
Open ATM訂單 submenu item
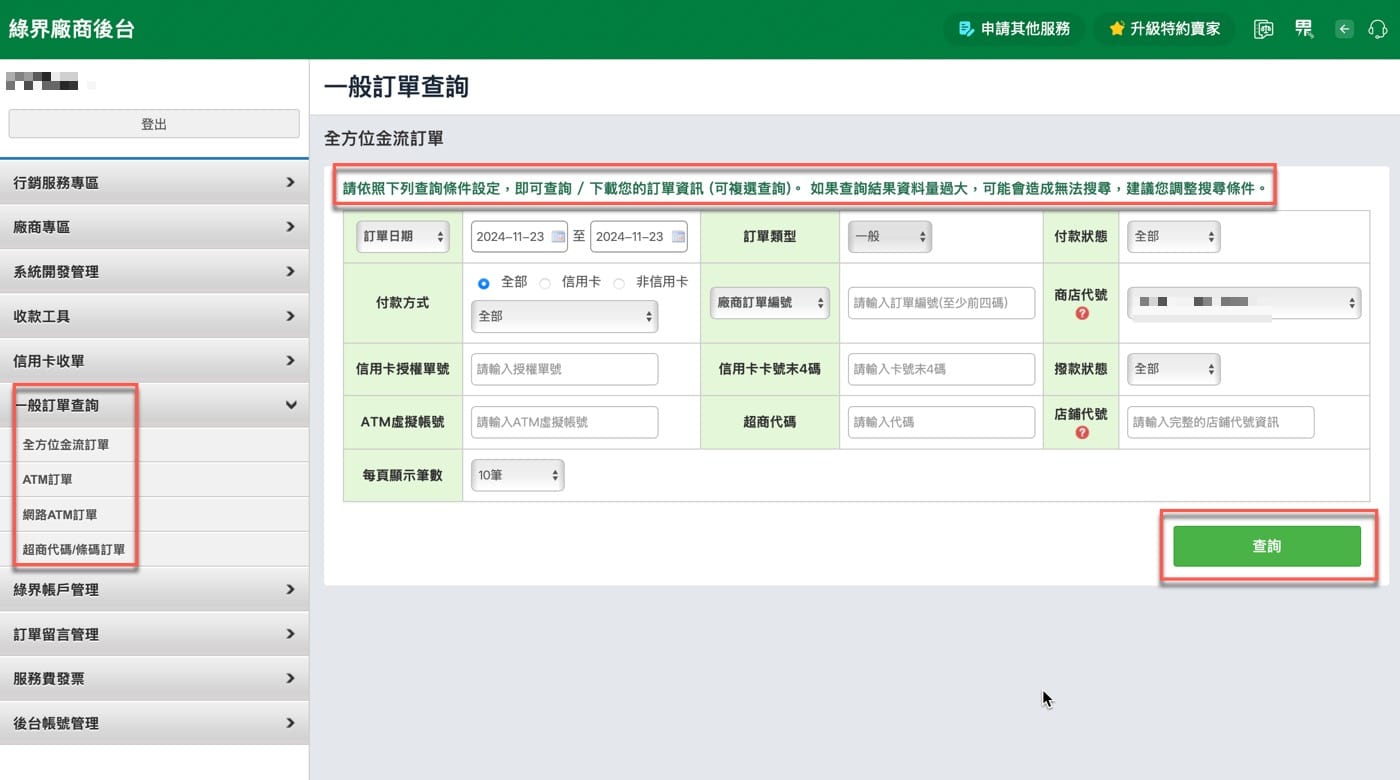[48, 480]
